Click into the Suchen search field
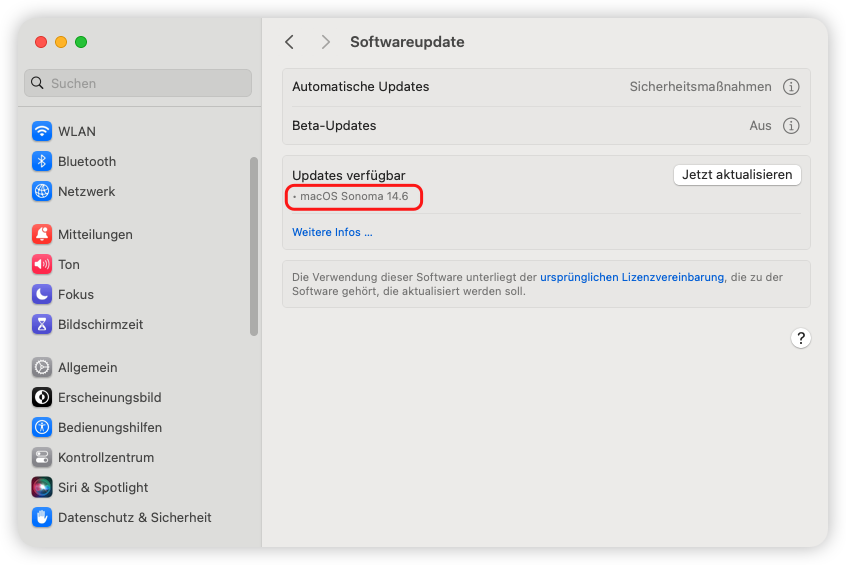 tap(138, 83)
